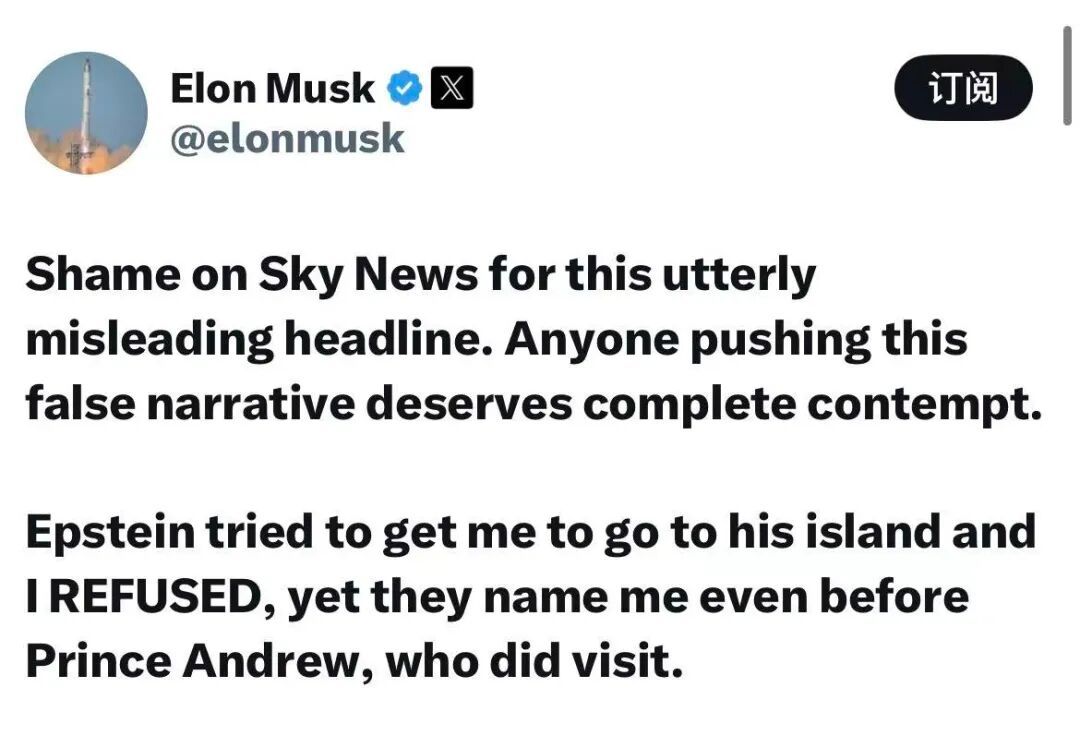Image resolution: width=1080 pixels, height=736 pixels.
Task: Click the X logo affiliation badge
Action: (451, 90)
